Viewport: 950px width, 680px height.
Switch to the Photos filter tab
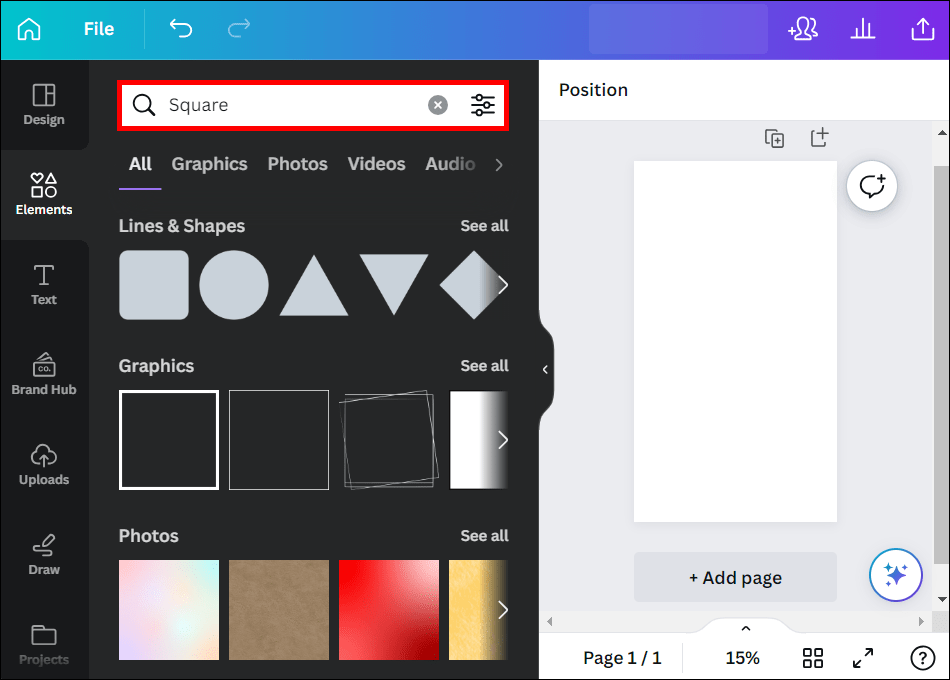(297, 164)
